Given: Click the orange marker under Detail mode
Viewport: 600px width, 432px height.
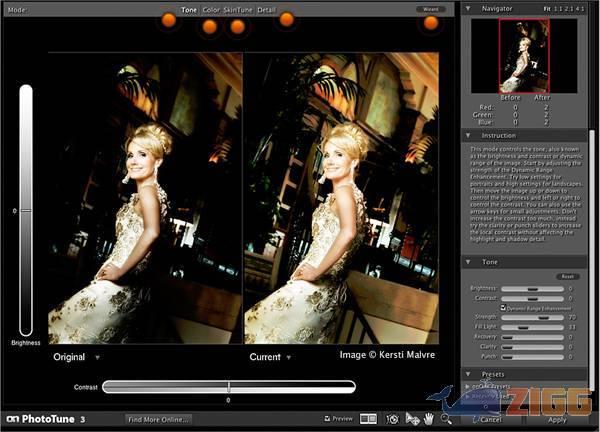Looking at the screenshot, I should 286,20.
